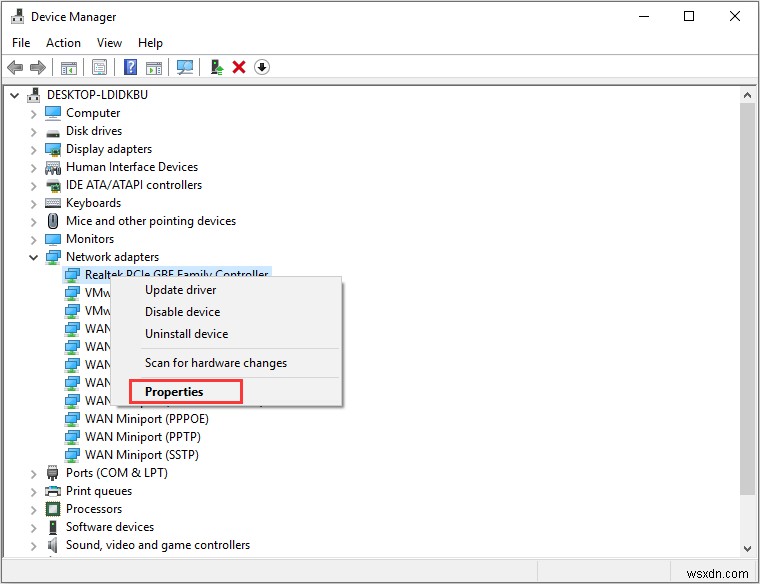The image size is (760, 584).
Task: Click the vertical scrollbar thumb
Action: pos(747,299)
